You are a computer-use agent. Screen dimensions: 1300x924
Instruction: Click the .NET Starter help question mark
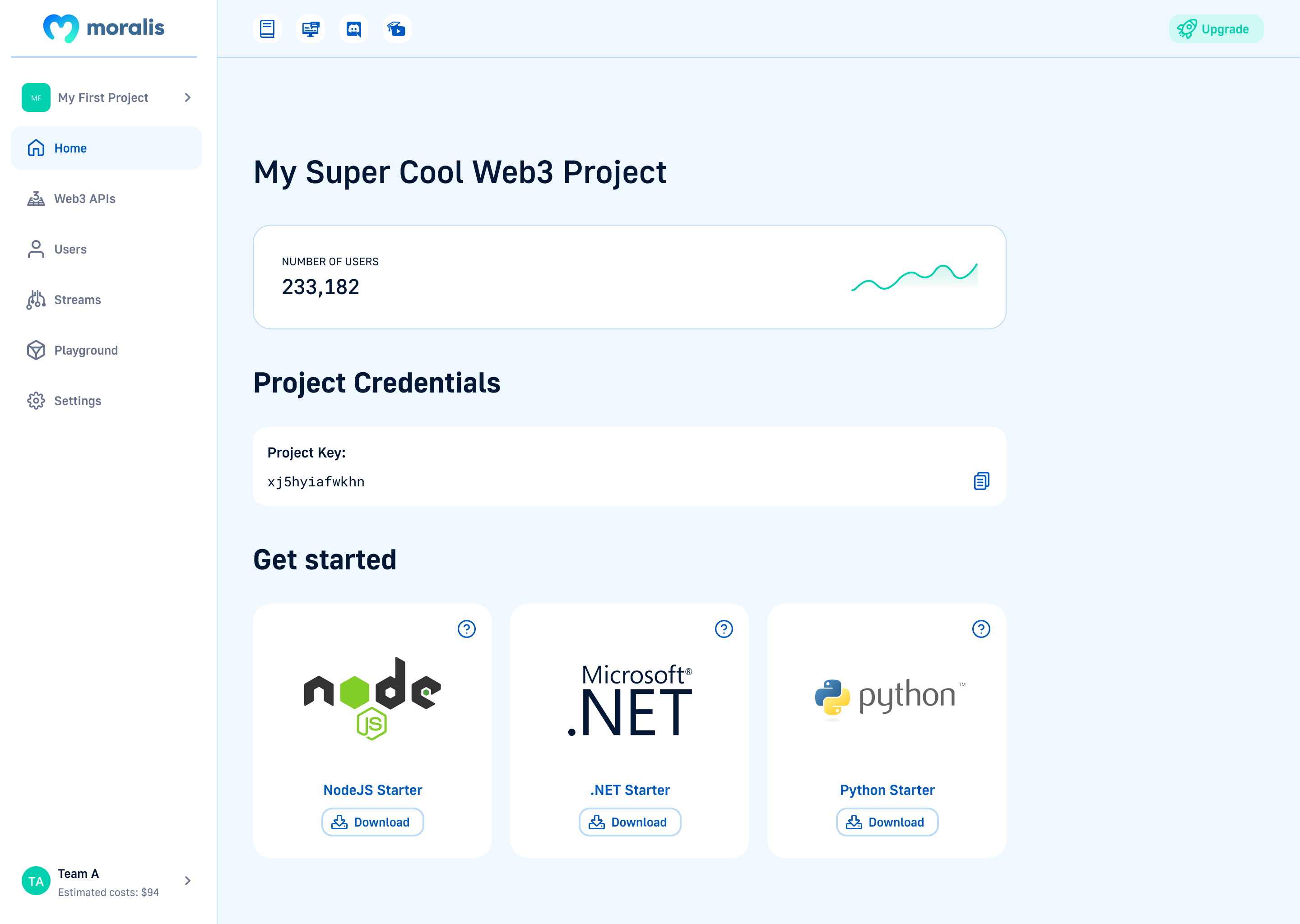[x=724, y=629]
